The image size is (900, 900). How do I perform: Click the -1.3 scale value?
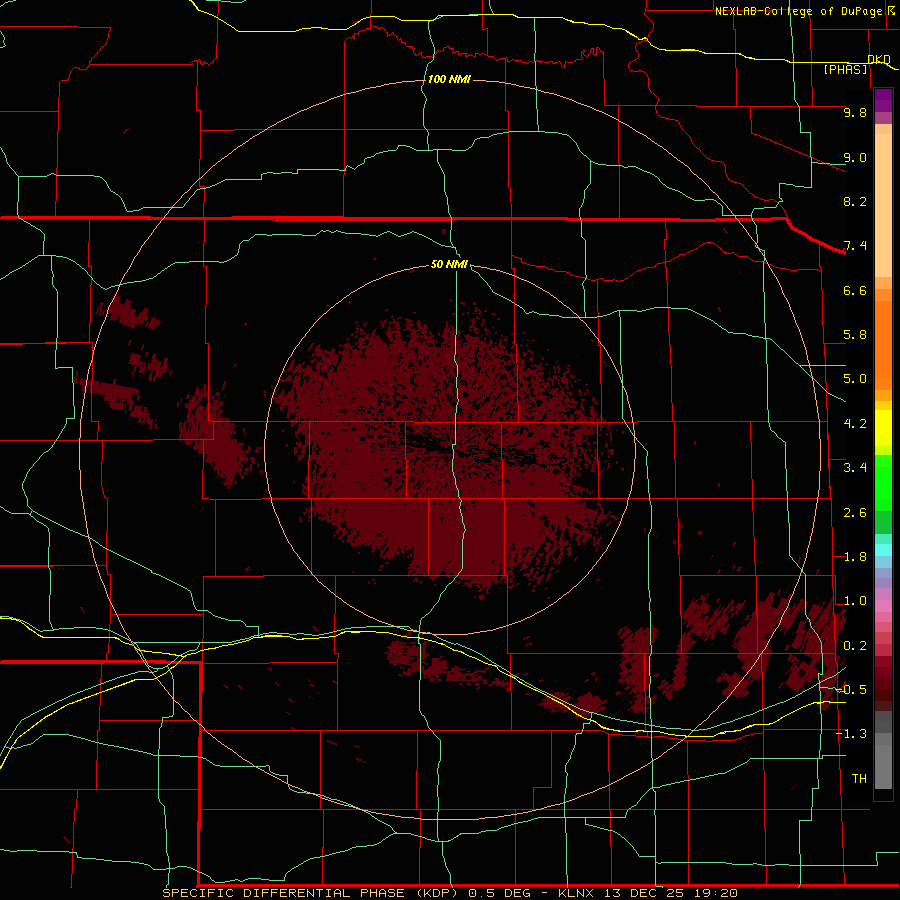851,734
